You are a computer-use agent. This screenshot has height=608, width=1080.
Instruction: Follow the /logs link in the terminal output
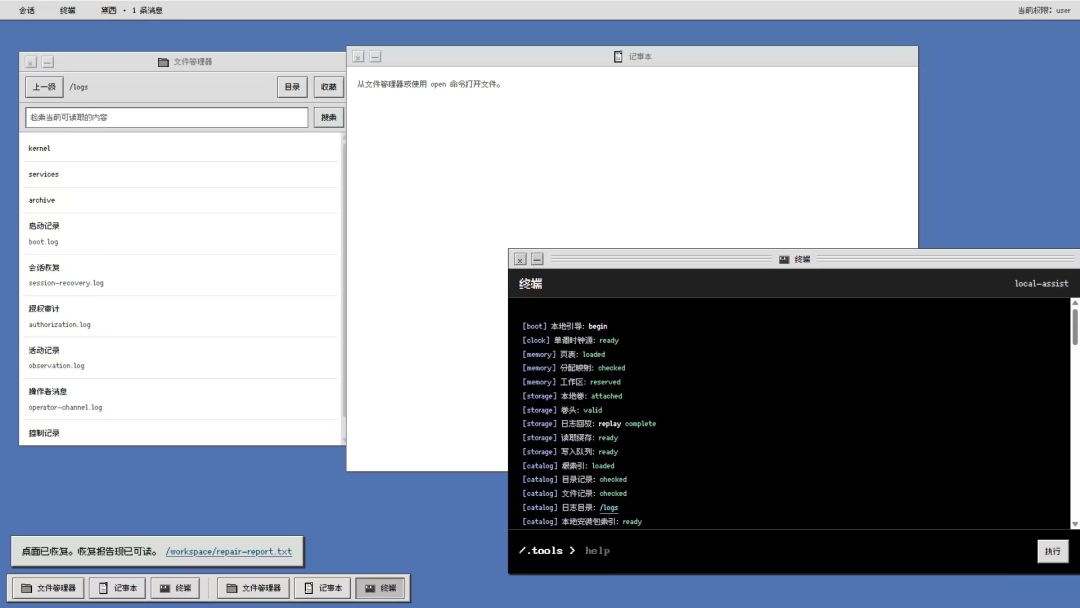point(609,507)
